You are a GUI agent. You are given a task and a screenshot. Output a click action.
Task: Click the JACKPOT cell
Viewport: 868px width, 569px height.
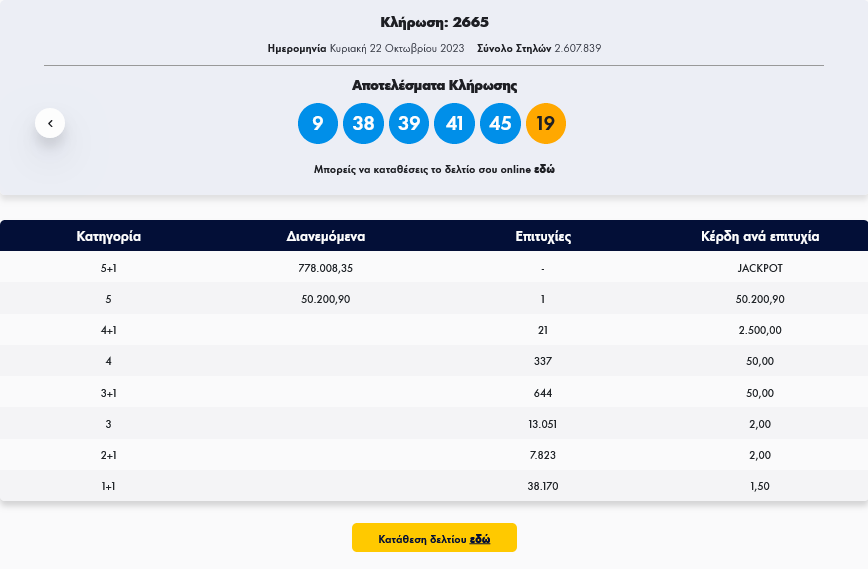click(x=760, y=268)
